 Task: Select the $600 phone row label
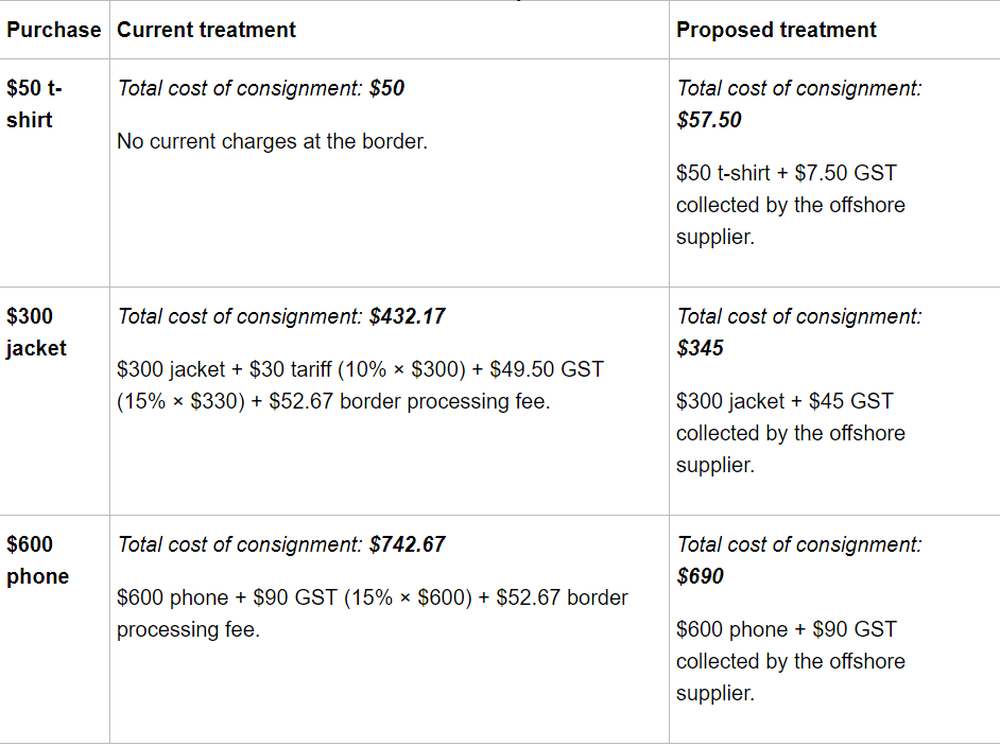tap(38, 560)
